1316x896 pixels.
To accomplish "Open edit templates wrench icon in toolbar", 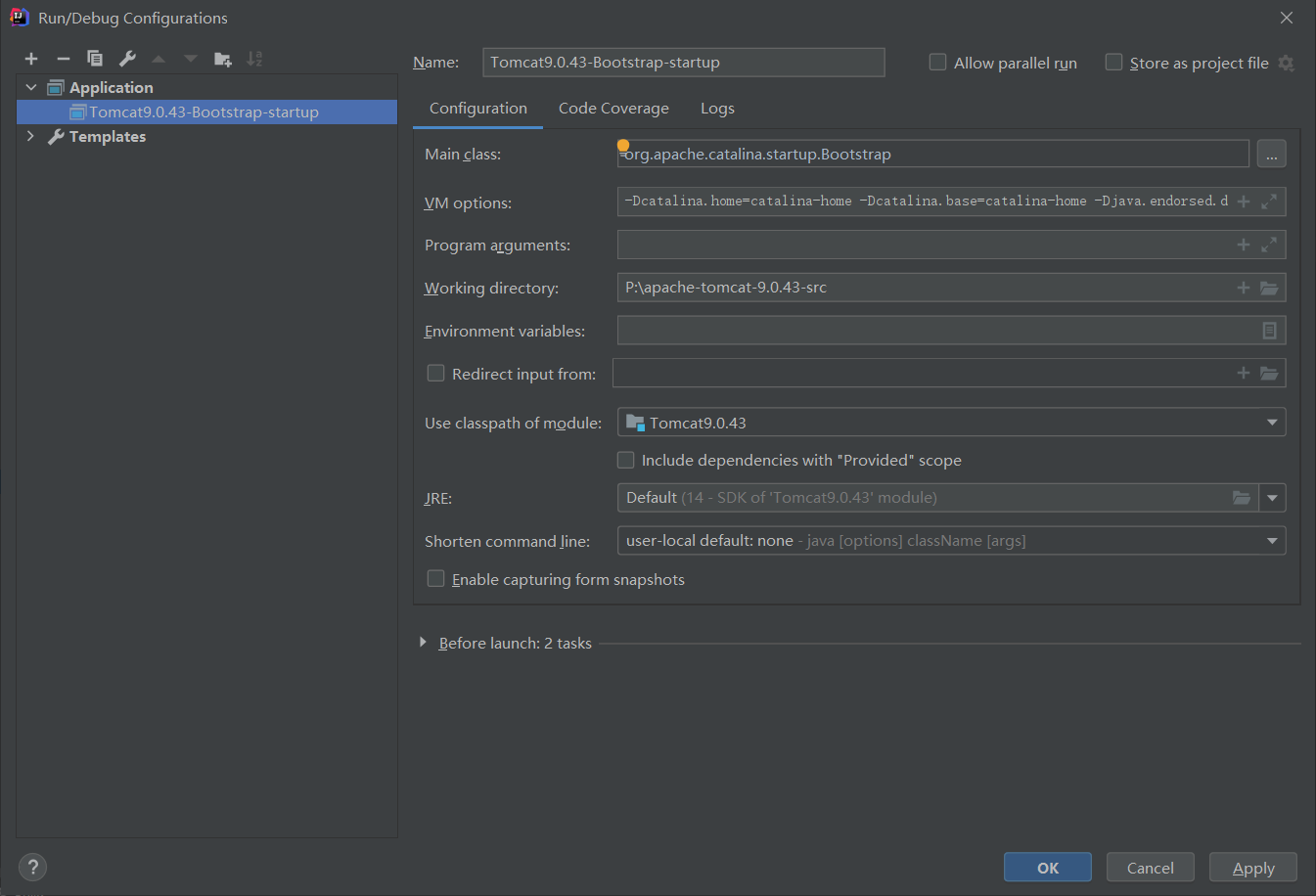I will 127,59.
